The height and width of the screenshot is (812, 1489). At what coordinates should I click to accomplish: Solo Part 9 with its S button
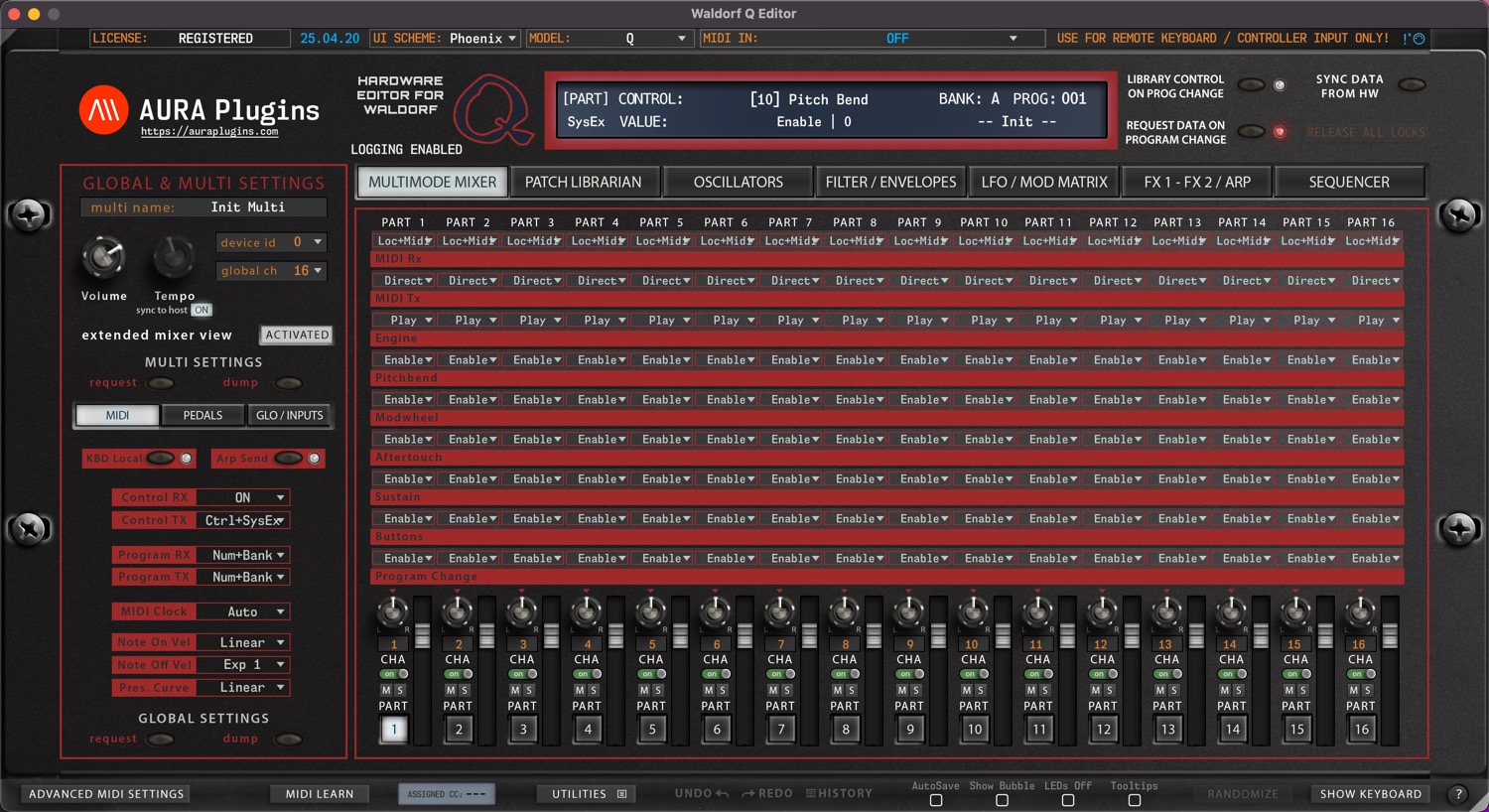(916, 690)
